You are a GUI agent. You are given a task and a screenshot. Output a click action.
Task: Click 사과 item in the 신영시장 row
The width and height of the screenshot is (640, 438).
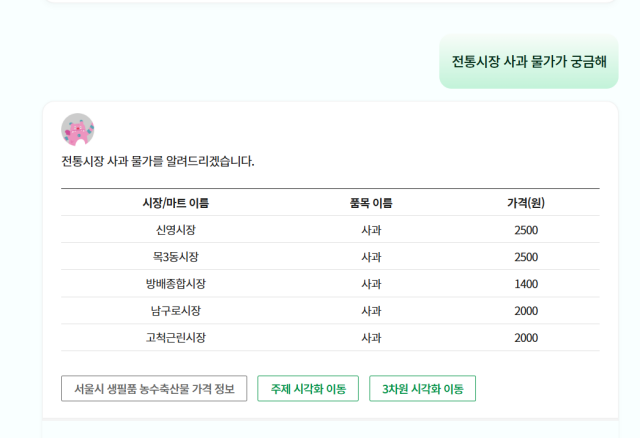pos(371,230)
